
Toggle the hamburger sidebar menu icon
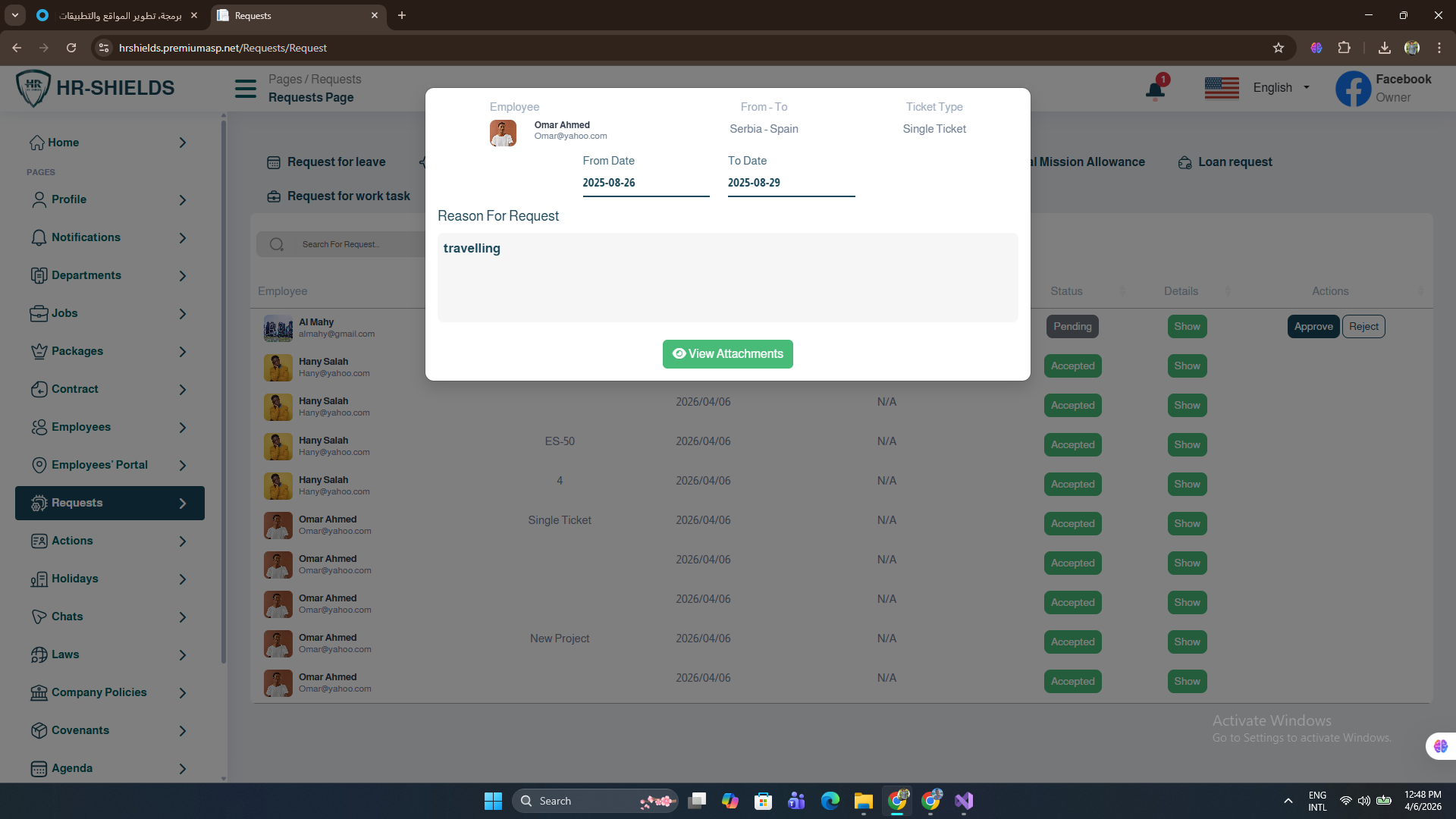coord(245,89)
